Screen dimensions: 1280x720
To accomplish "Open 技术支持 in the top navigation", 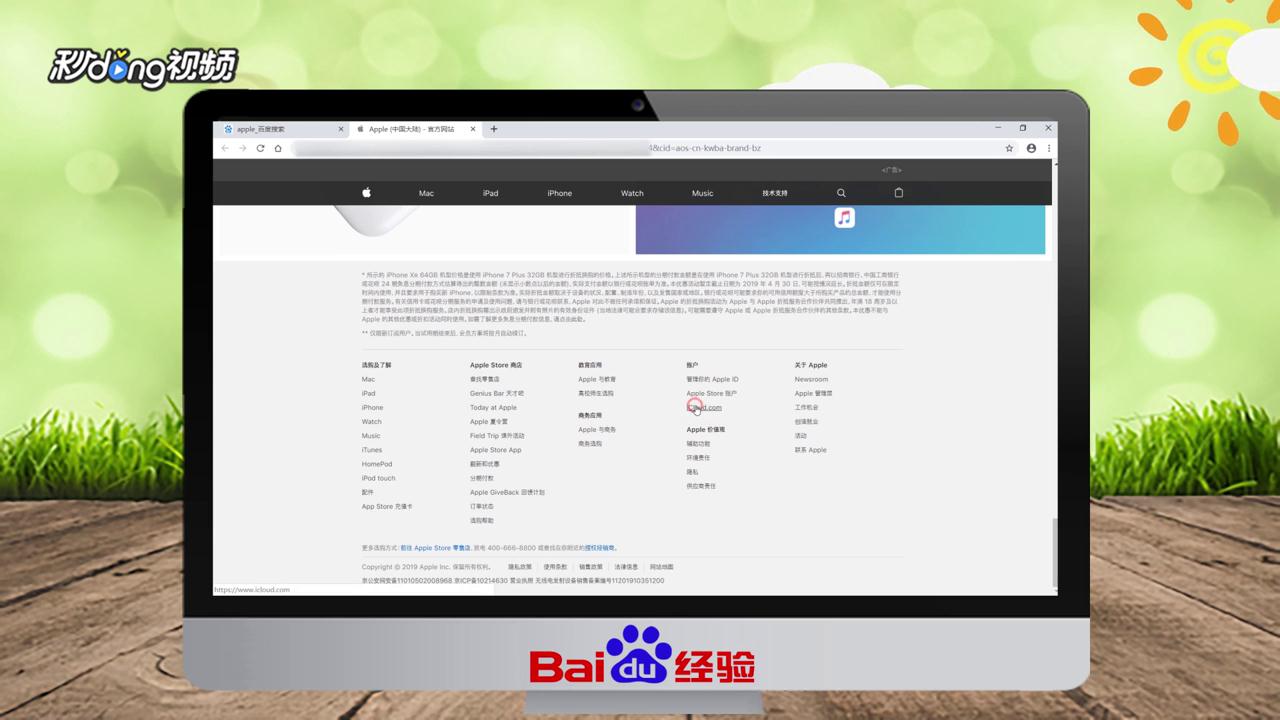I will click(775, 193).
